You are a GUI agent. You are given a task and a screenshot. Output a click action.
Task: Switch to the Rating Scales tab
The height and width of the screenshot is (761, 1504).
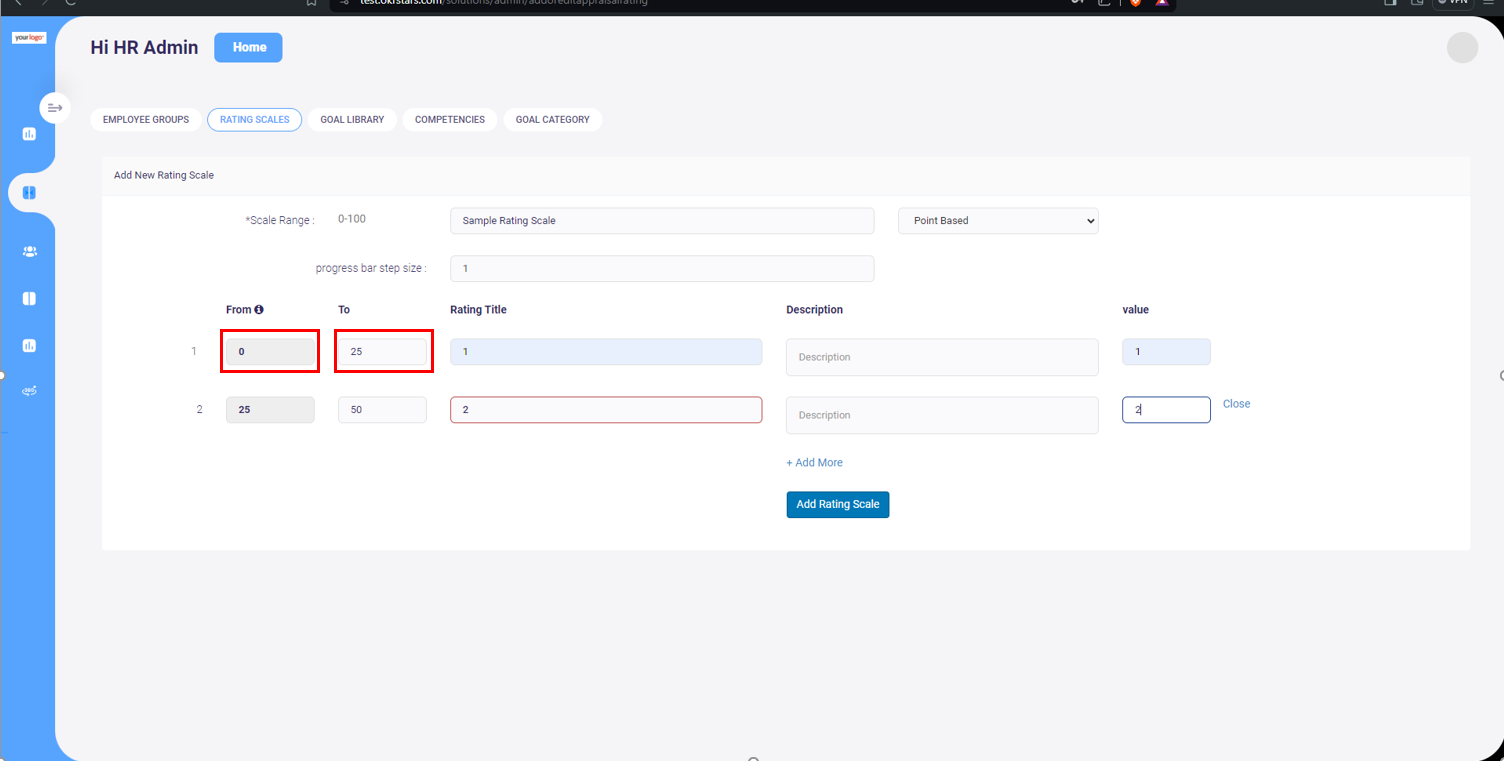[x=254, y=120]
